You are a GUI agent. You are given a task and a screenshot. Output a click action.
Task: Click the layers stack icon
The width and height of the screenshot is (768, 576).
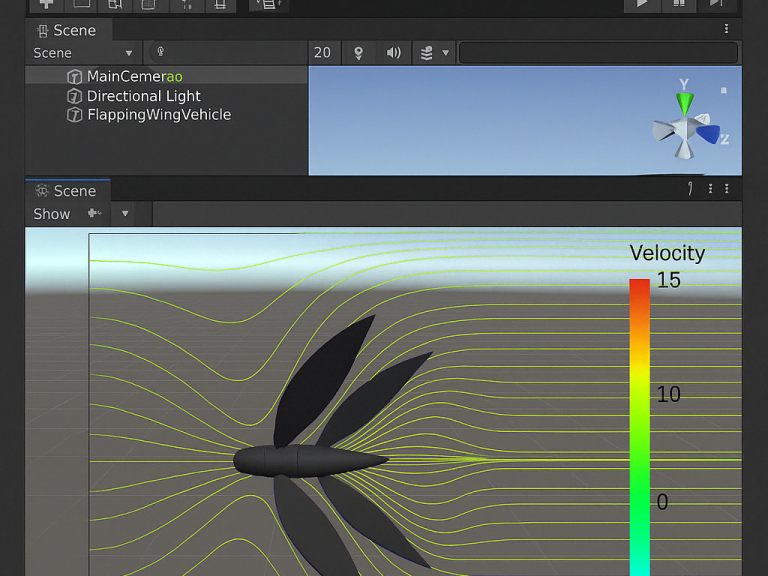427,53
